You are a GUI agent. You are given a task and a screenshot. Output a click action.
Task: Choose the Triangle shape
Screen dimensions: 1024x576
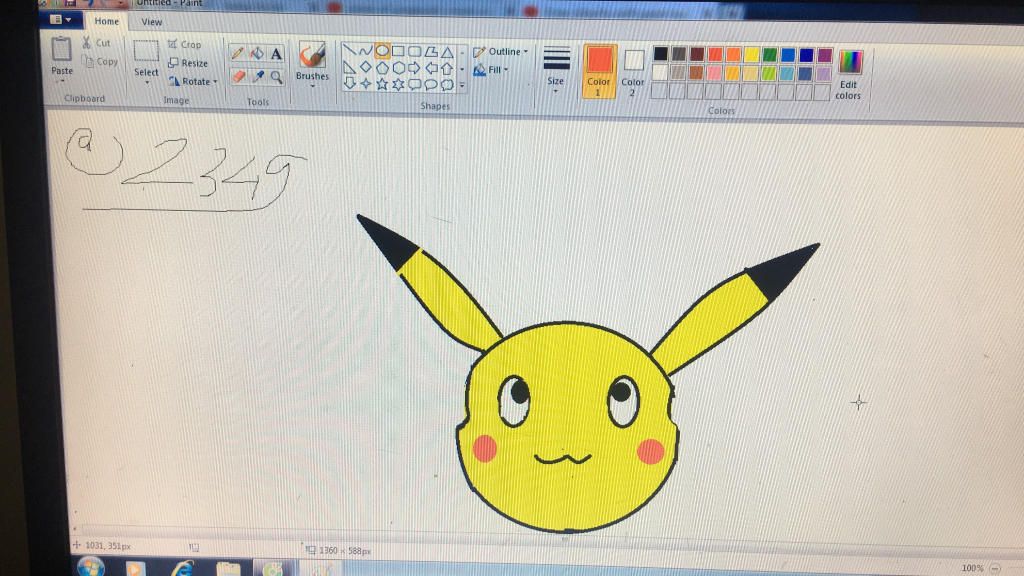tap(447, 52)
